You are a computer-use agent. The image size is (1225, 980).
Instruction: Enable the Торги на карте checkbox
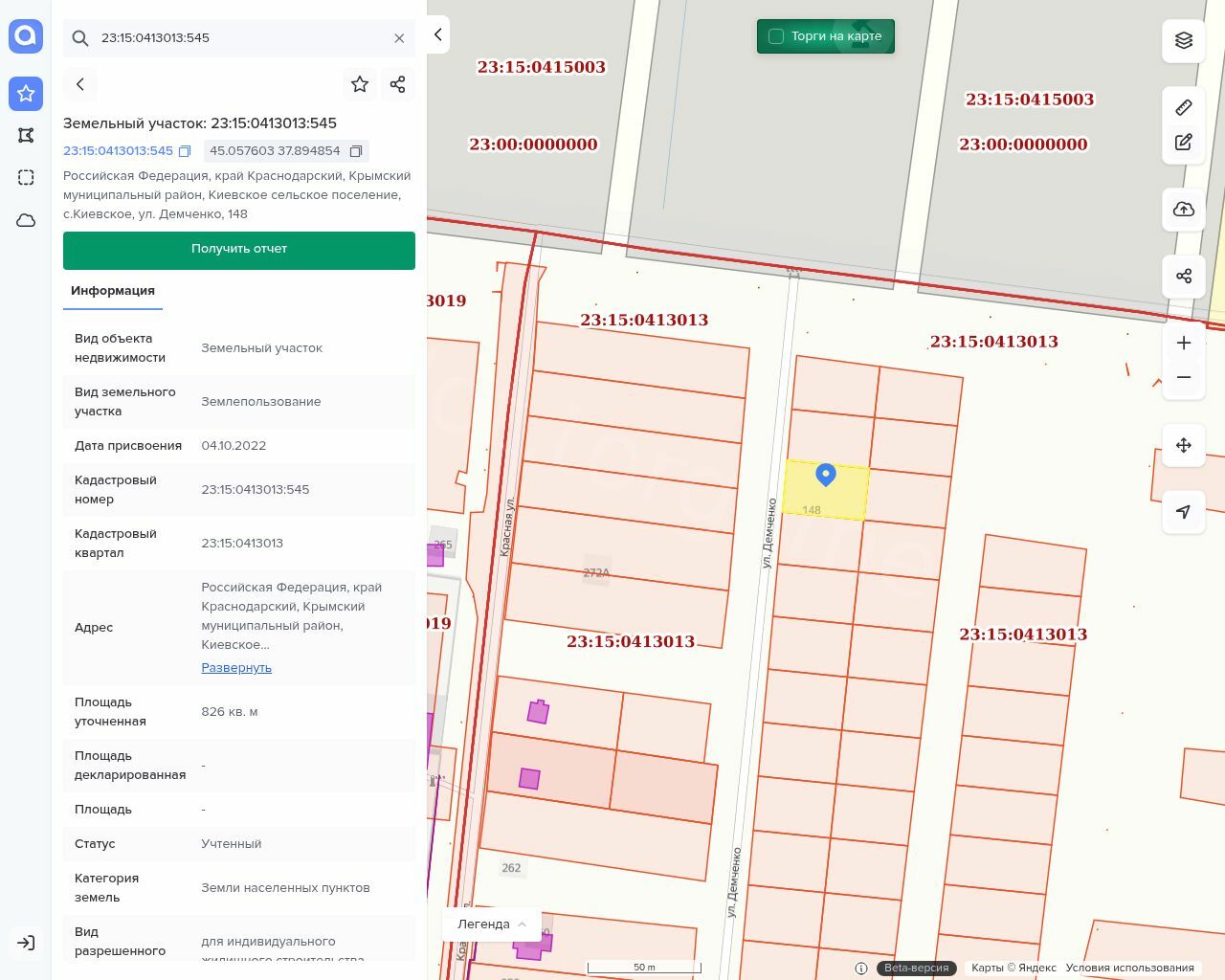point(776,36)
